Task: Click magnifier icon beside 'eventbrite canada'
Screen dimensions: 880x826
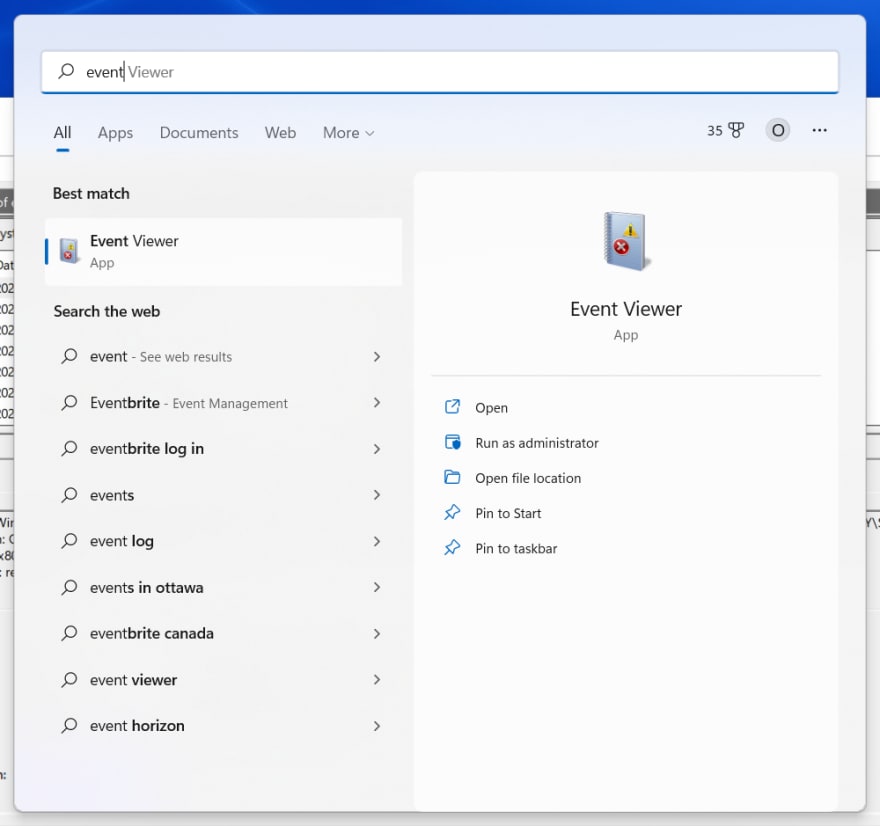Action: 69,633
